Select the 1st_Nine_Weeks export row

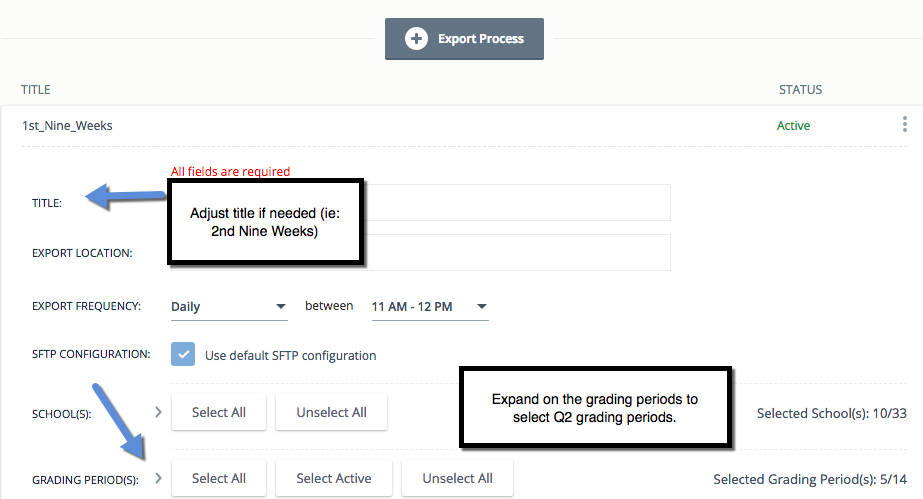coord(68,126)
